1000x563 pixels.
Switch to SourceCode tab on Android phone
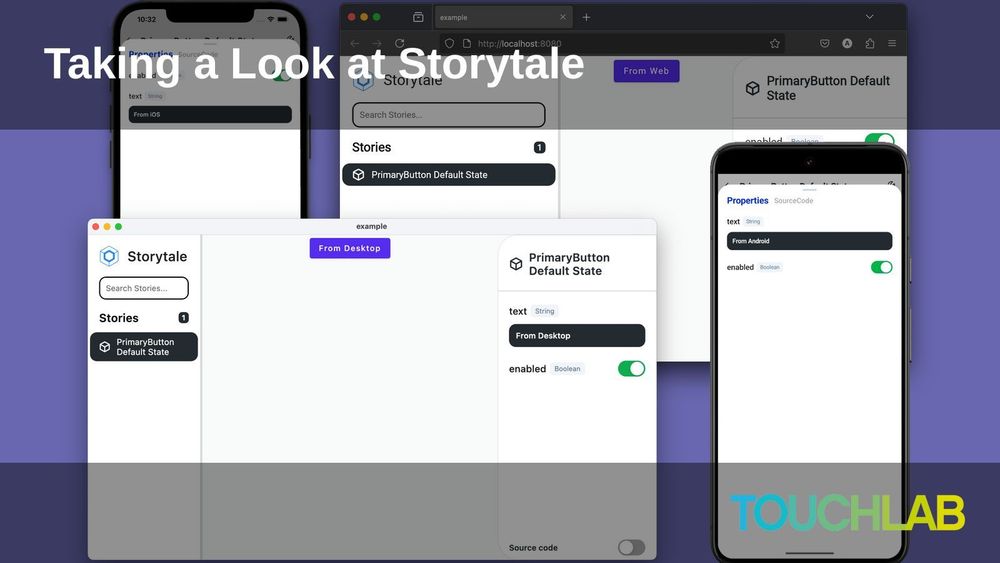793,201
